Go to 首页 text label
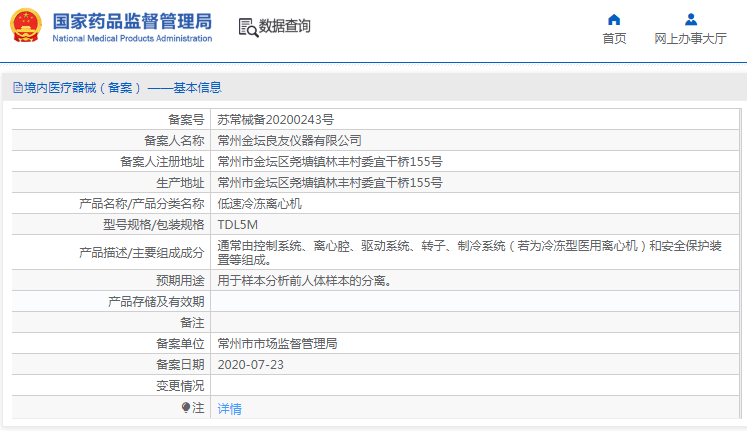The image size is (747, 431). pos(614,39)
